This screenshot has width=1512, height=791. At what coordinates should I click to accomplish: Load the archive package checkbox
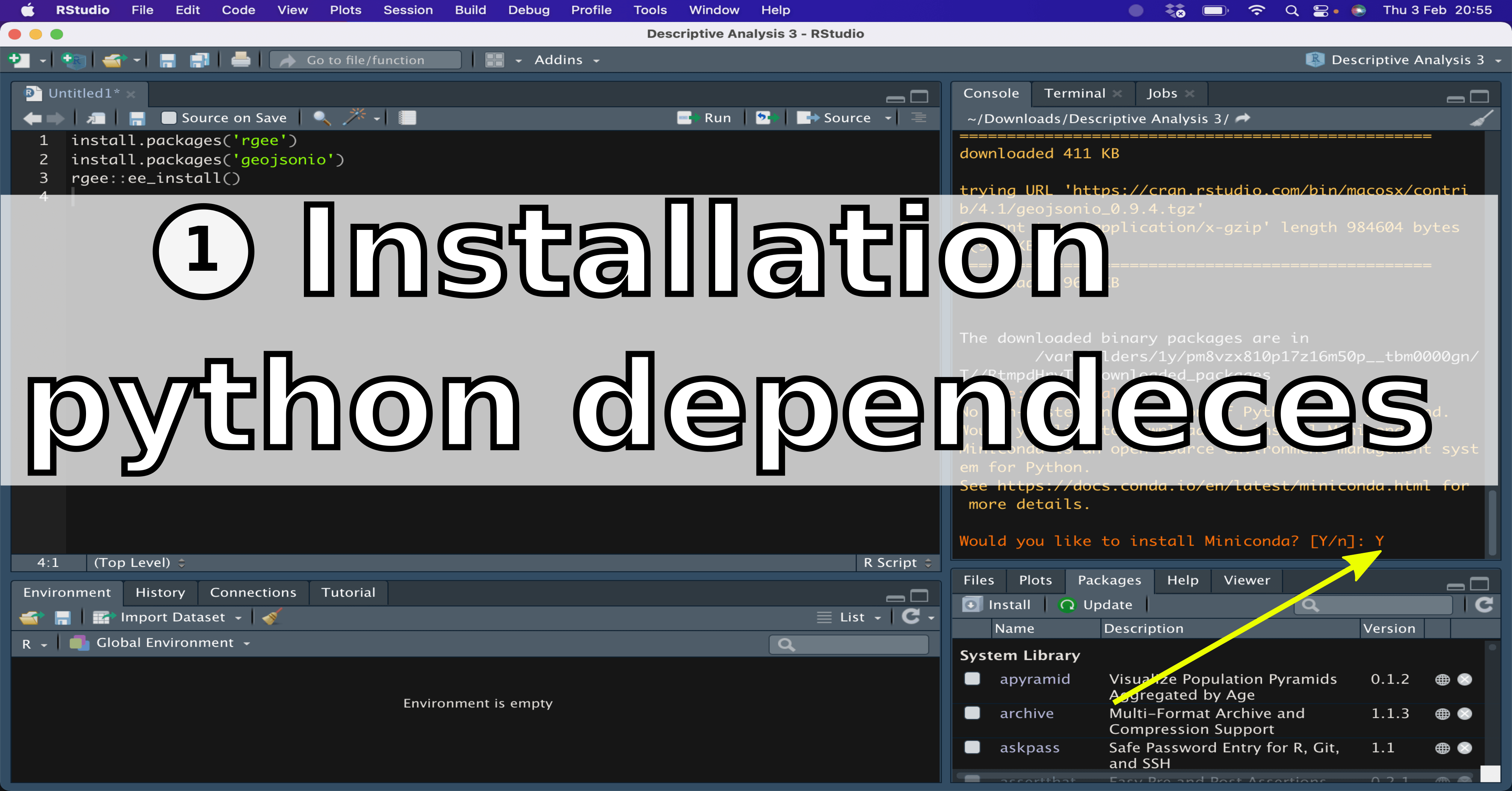(972, 713)
